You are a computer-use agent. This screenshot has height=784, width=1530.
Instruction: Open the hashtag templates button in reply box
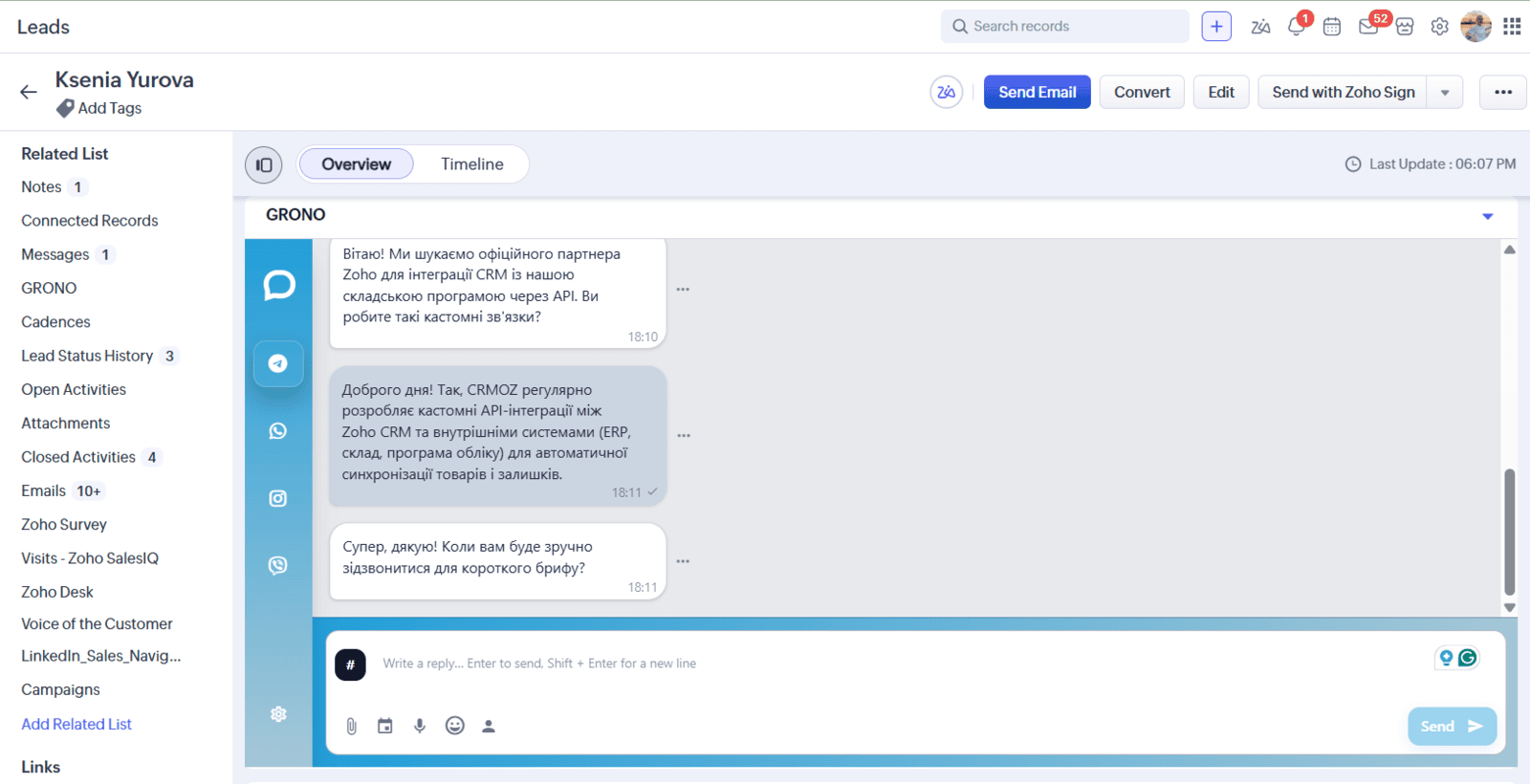(350, 664)
